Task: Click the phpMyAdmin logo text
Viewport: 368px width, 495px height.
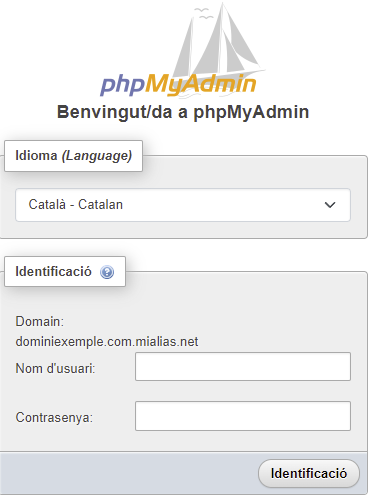Action: coord(178,85)
